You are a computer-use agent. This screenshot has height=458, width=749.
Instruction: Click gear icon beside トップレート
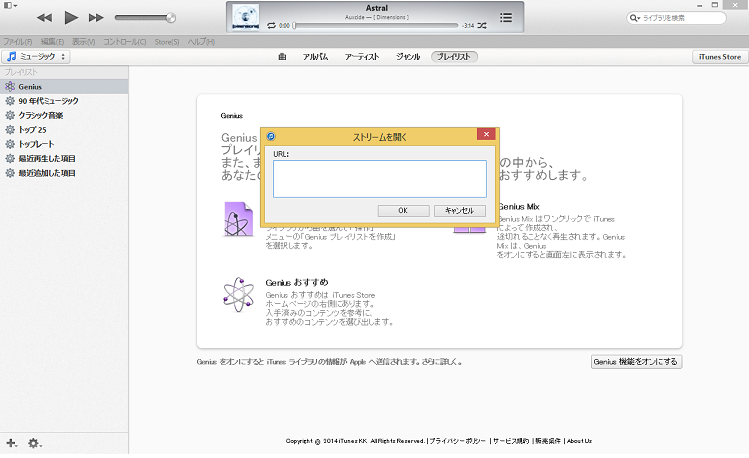(x=10, y=144)
